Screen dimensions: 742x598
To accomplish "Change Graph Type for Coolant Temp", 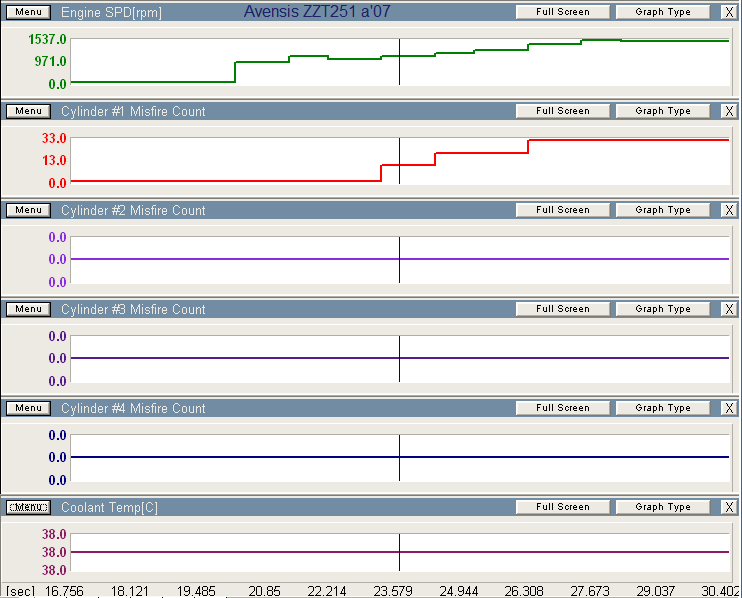I will tap(662, 507).
